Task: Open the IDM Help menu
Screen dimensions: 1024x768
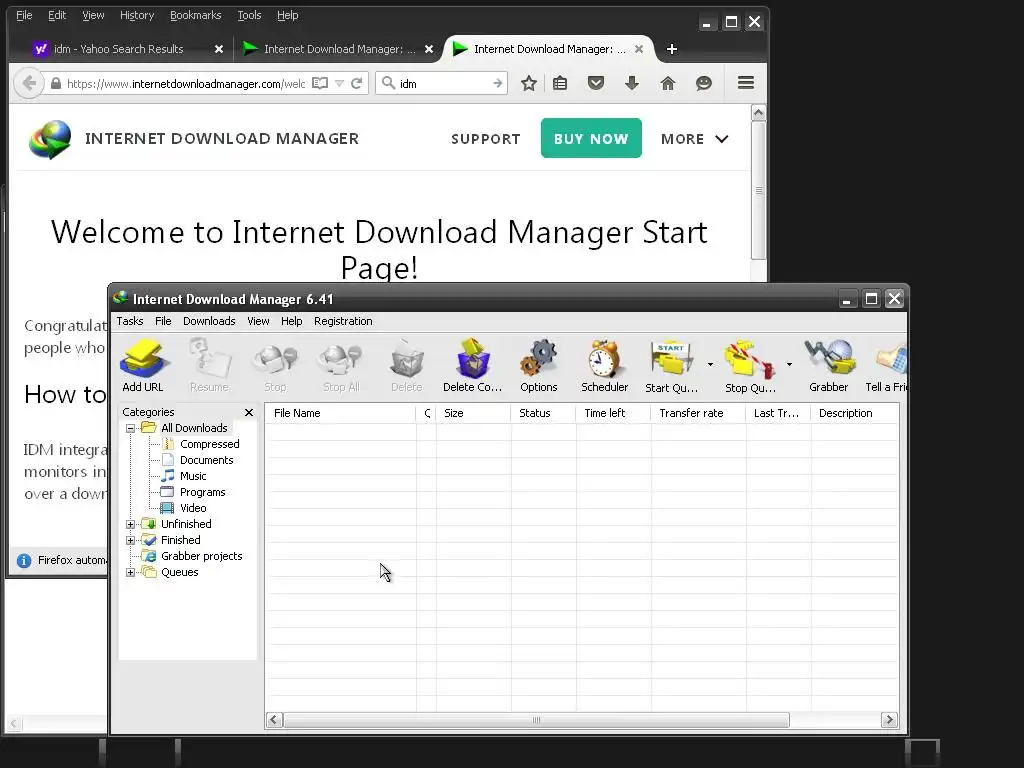Action: (291, 321)
